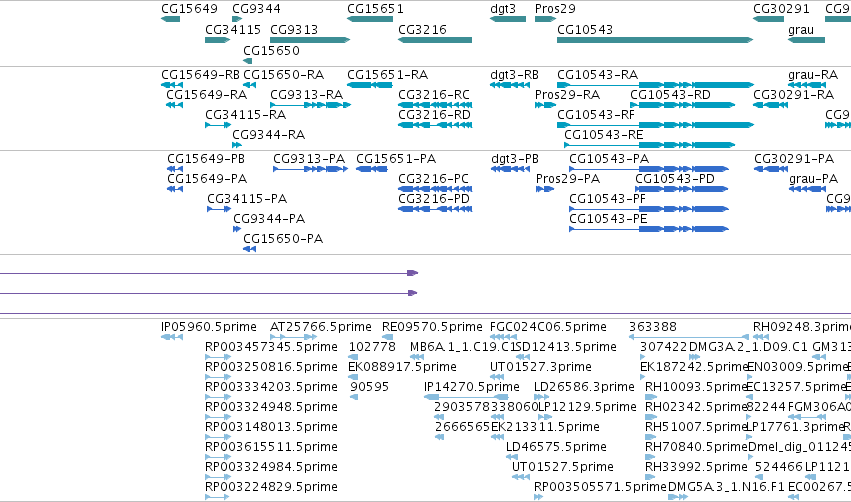851x502 pixels.
Task: Select transcript CG3216-RC
Action: pos(435,105)
